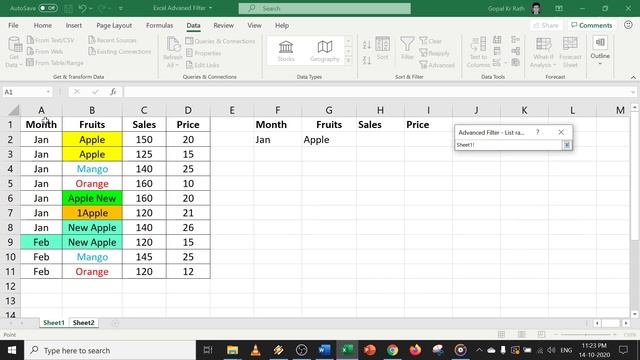Click Advanced Filter dialog help question mark
Image resolution: width=640 pixels, height=360 pixels.
(x=538, y=132)
